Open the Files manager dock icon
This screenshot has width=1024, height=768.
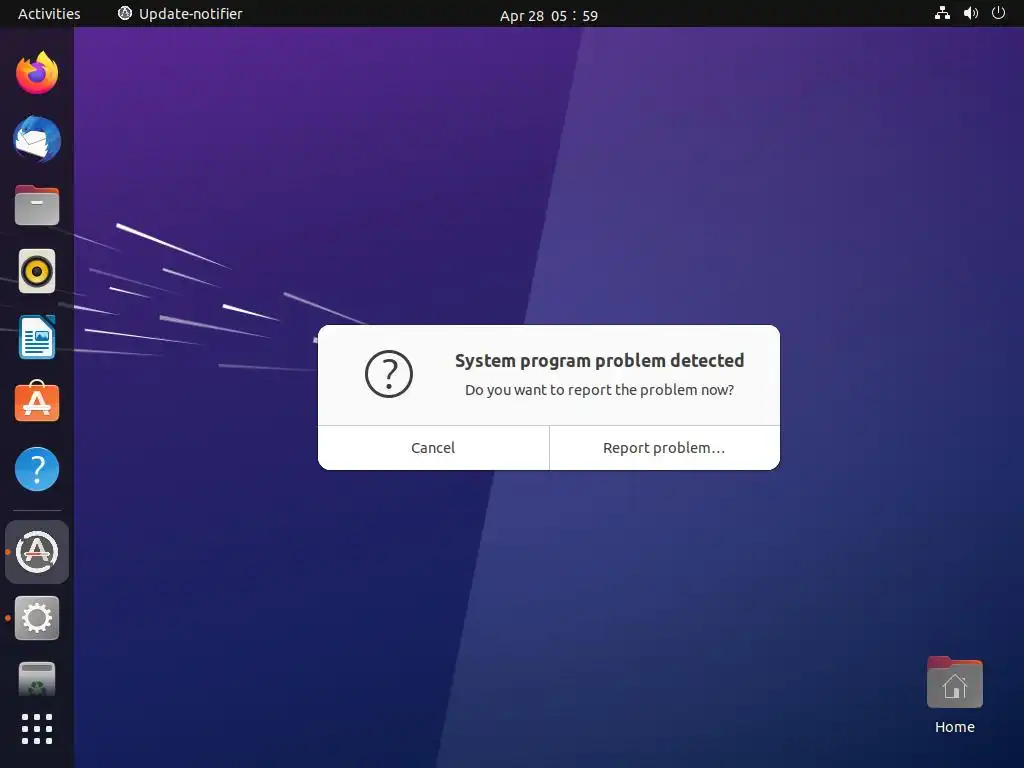click(x=37, y=205)
